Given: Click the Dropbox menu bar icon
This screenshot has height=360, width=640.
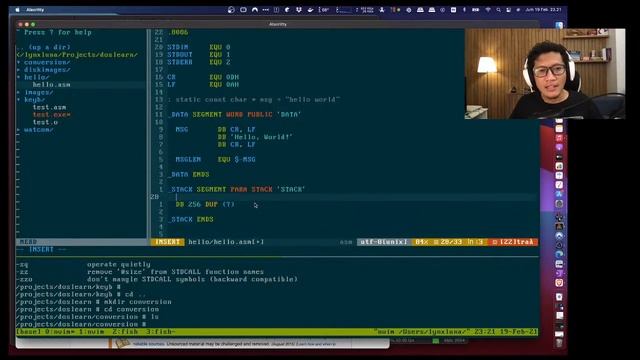Looking at the screenshot, I should point(299,10).
